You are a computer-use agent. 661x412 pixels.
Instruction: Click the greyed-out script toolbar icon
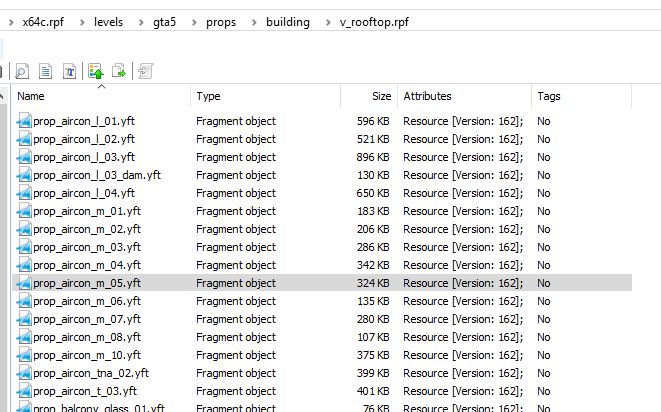146,71
